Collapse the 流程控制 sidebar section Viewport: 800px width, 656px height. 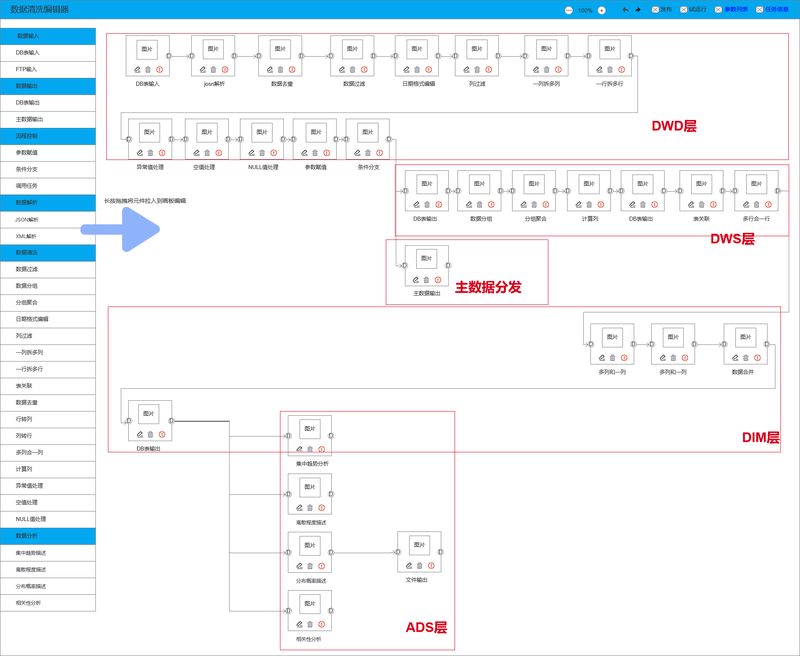click(x=48, y=136)
